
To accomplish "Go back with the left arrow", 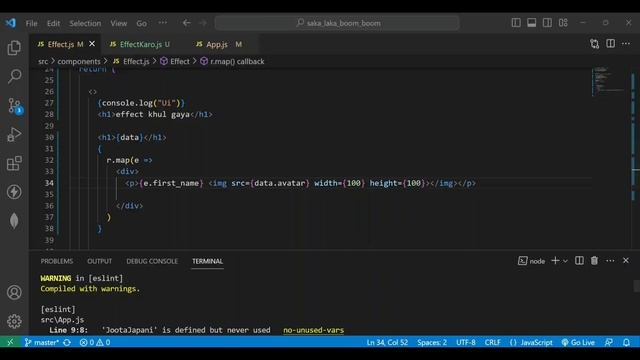I will (187, 23).
